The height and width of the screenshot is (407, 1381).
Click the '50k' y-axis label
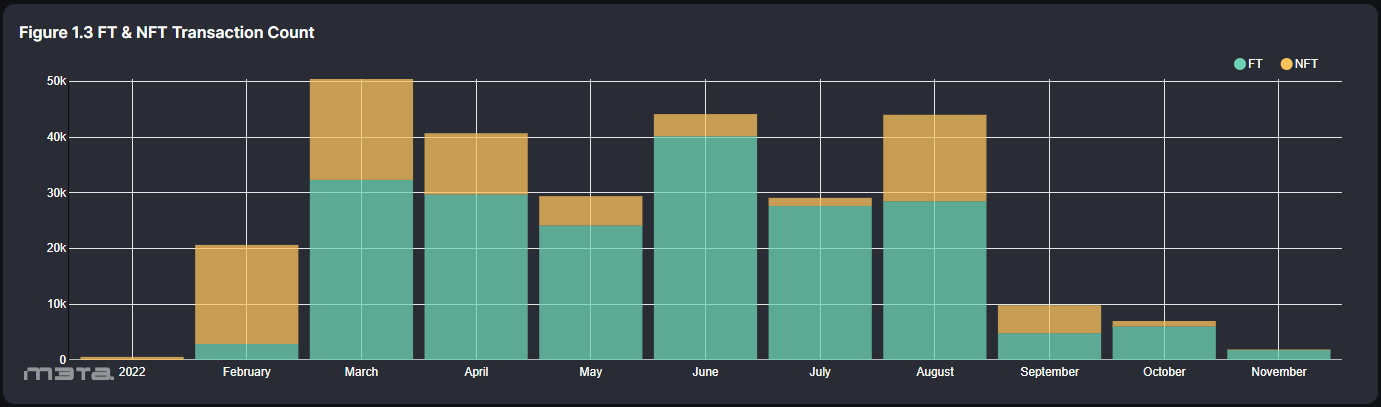(56, 81)
